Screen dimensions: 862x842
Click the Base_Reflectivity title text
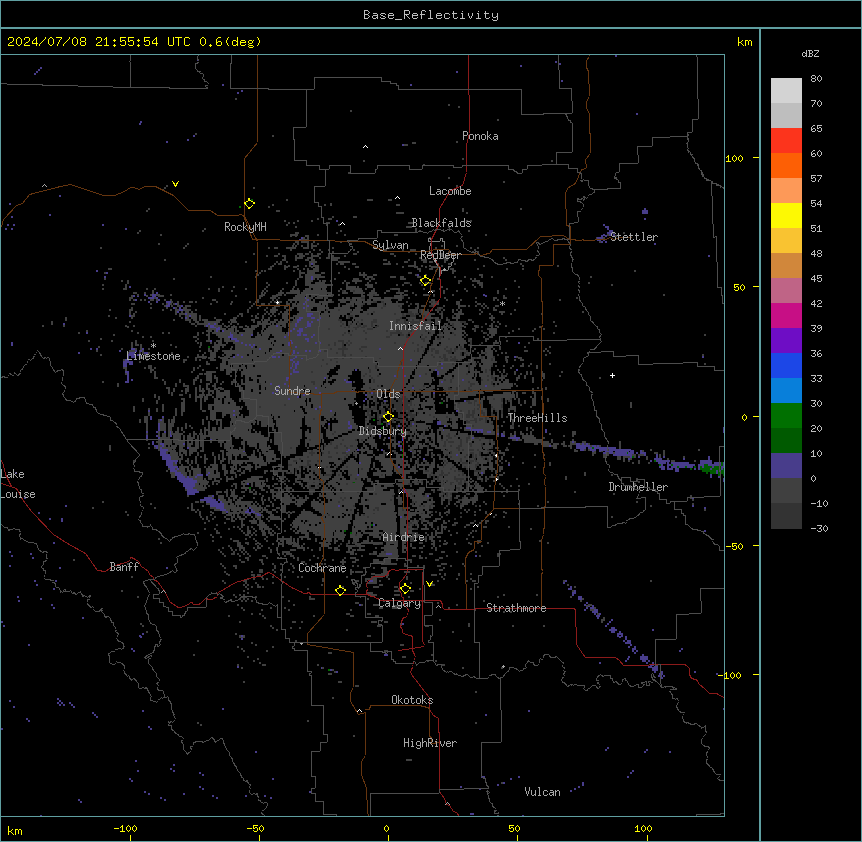(431, 15)
